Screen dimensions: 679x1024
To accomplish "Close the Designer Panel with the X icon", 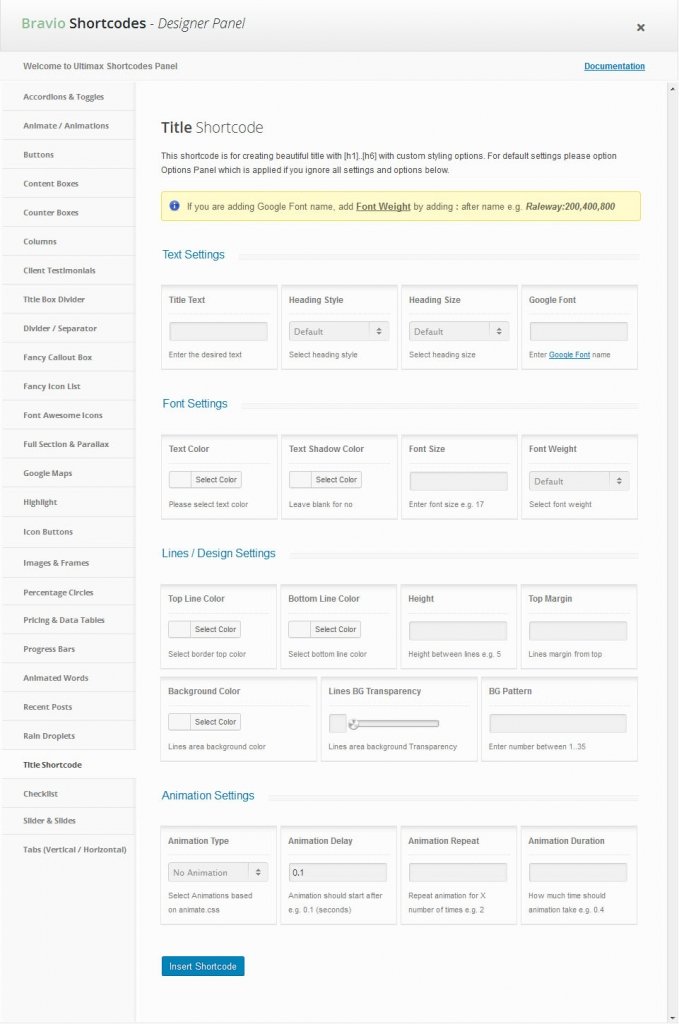I will 641,28.
